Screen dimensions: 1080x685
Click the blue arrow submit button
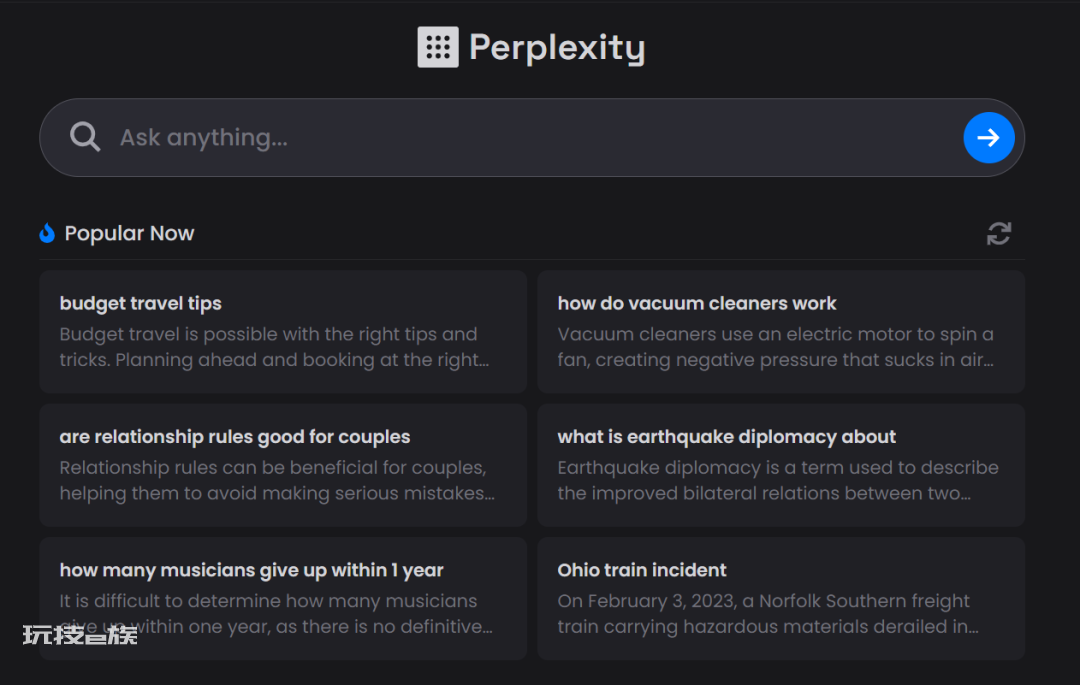pyautogui.click(x=988, y=138)
